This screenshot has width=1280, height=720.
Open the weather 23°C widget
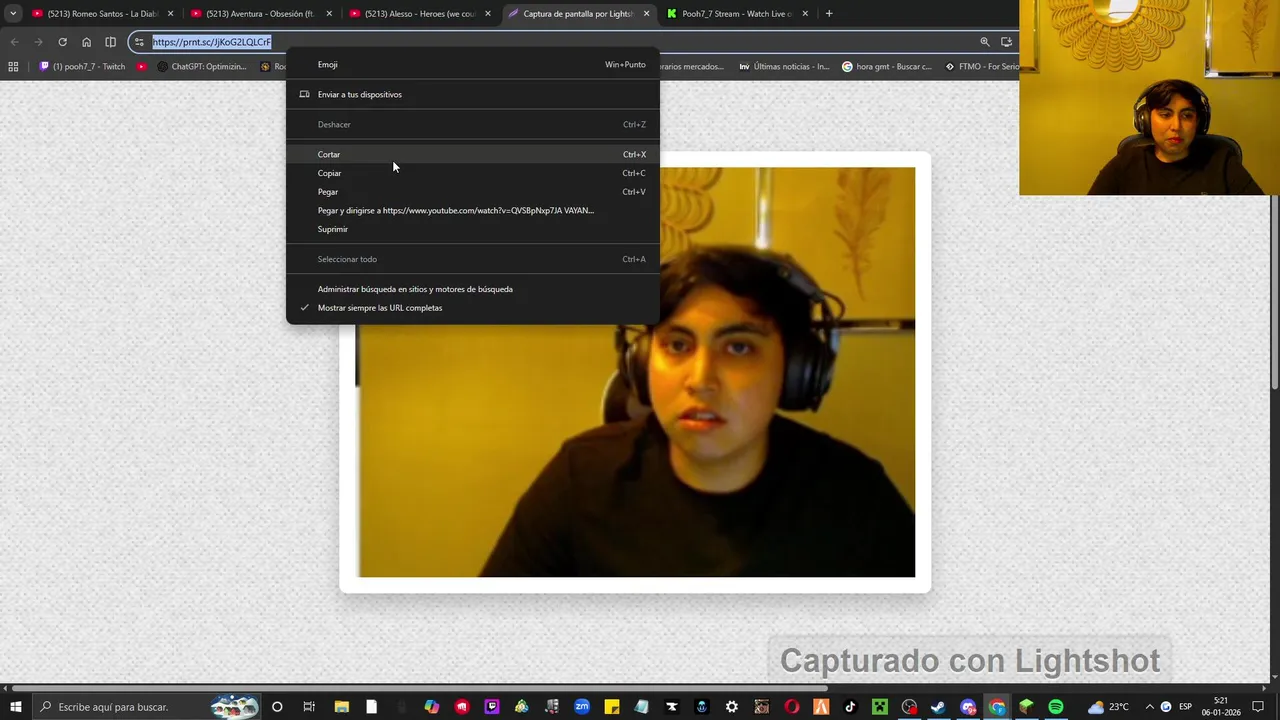point(1108,707)
